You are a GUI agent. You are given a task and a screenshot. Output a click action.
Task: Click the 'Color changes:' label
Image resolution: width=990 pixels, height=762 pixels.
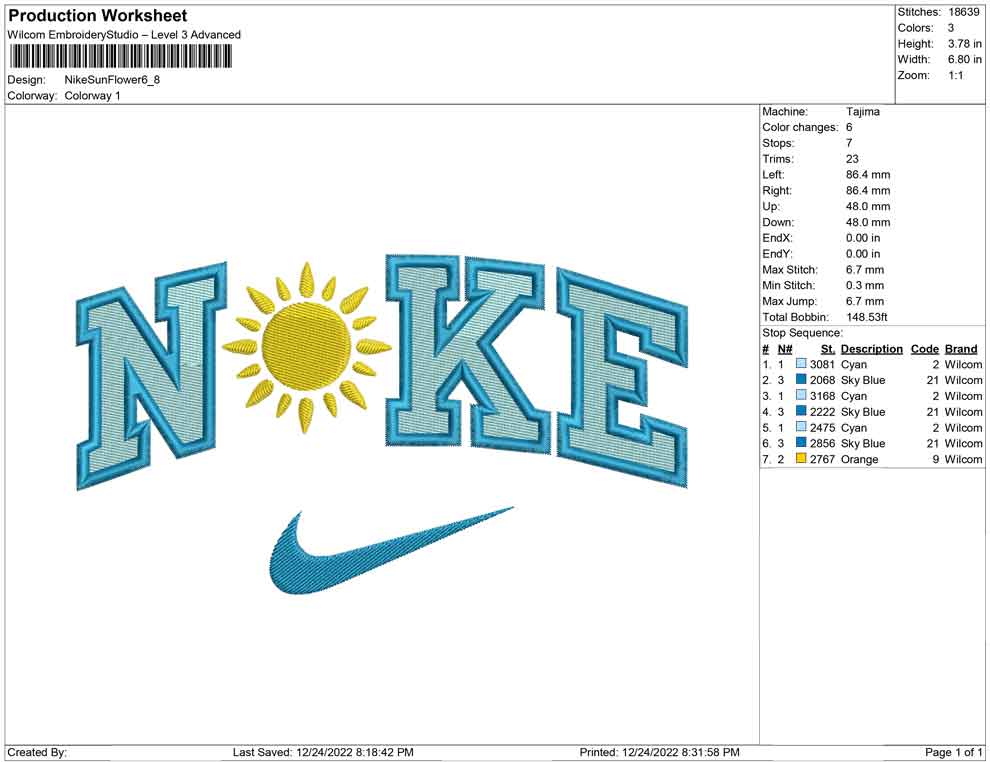[800, 128]
